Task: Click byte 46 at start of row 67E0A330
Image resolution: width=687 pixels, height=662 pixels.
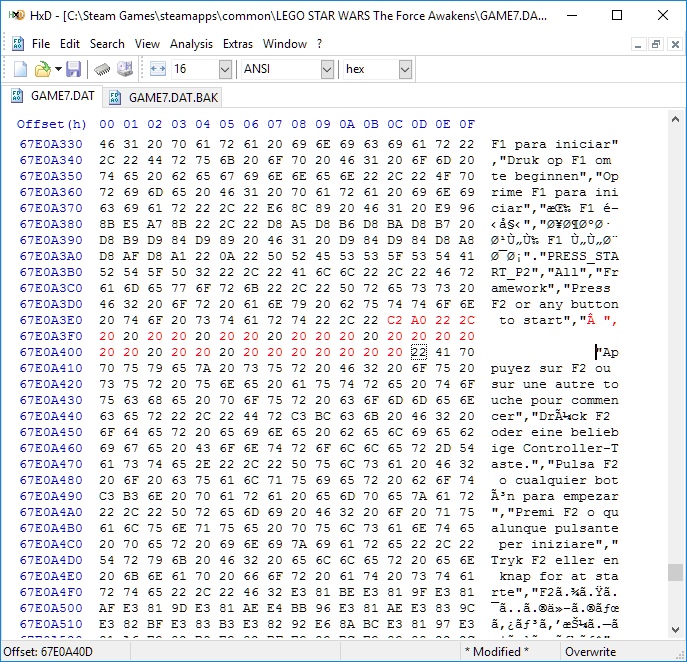Action: (106, 144)
